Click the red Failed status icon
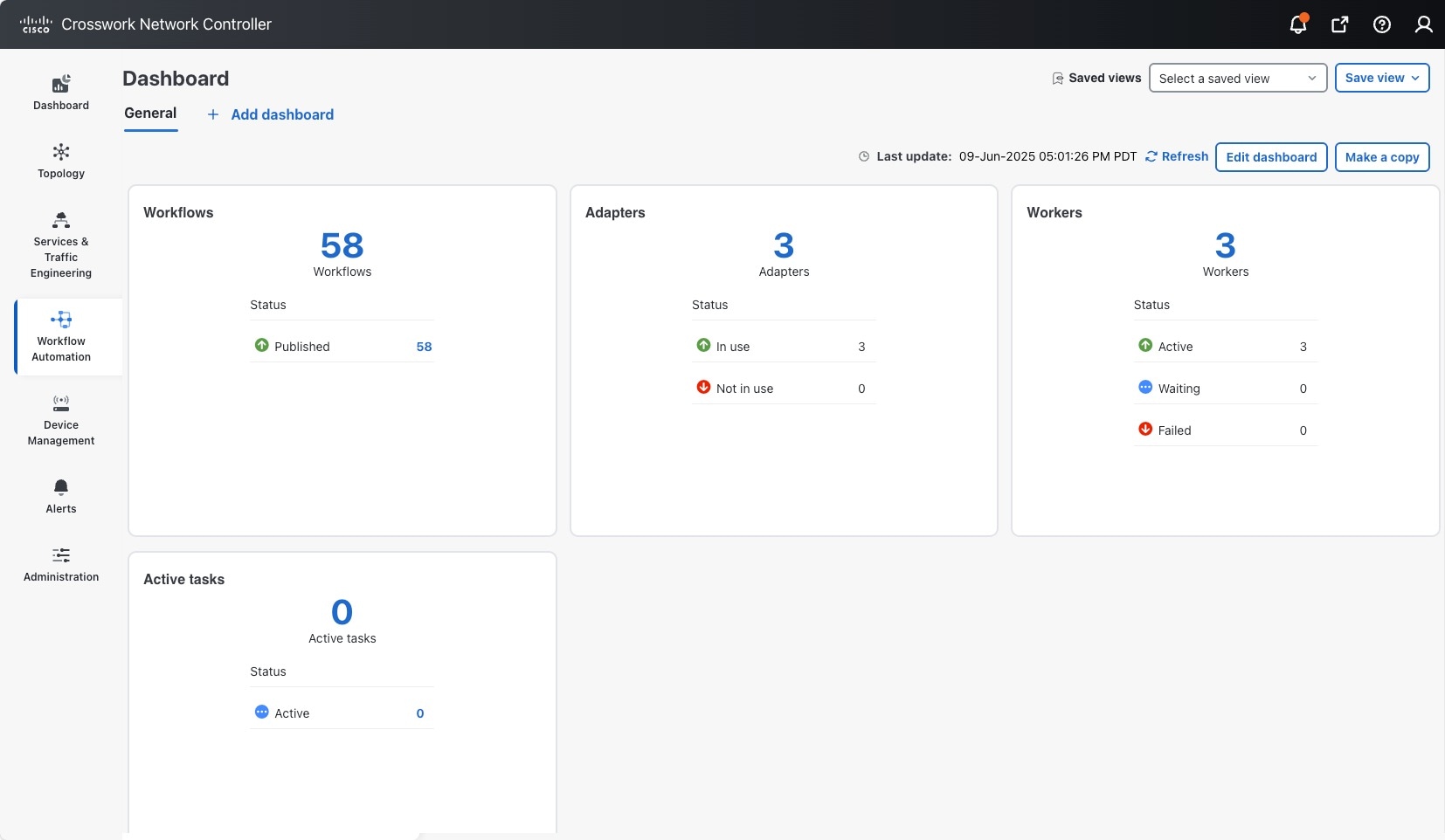 (x=1145, y=429)
